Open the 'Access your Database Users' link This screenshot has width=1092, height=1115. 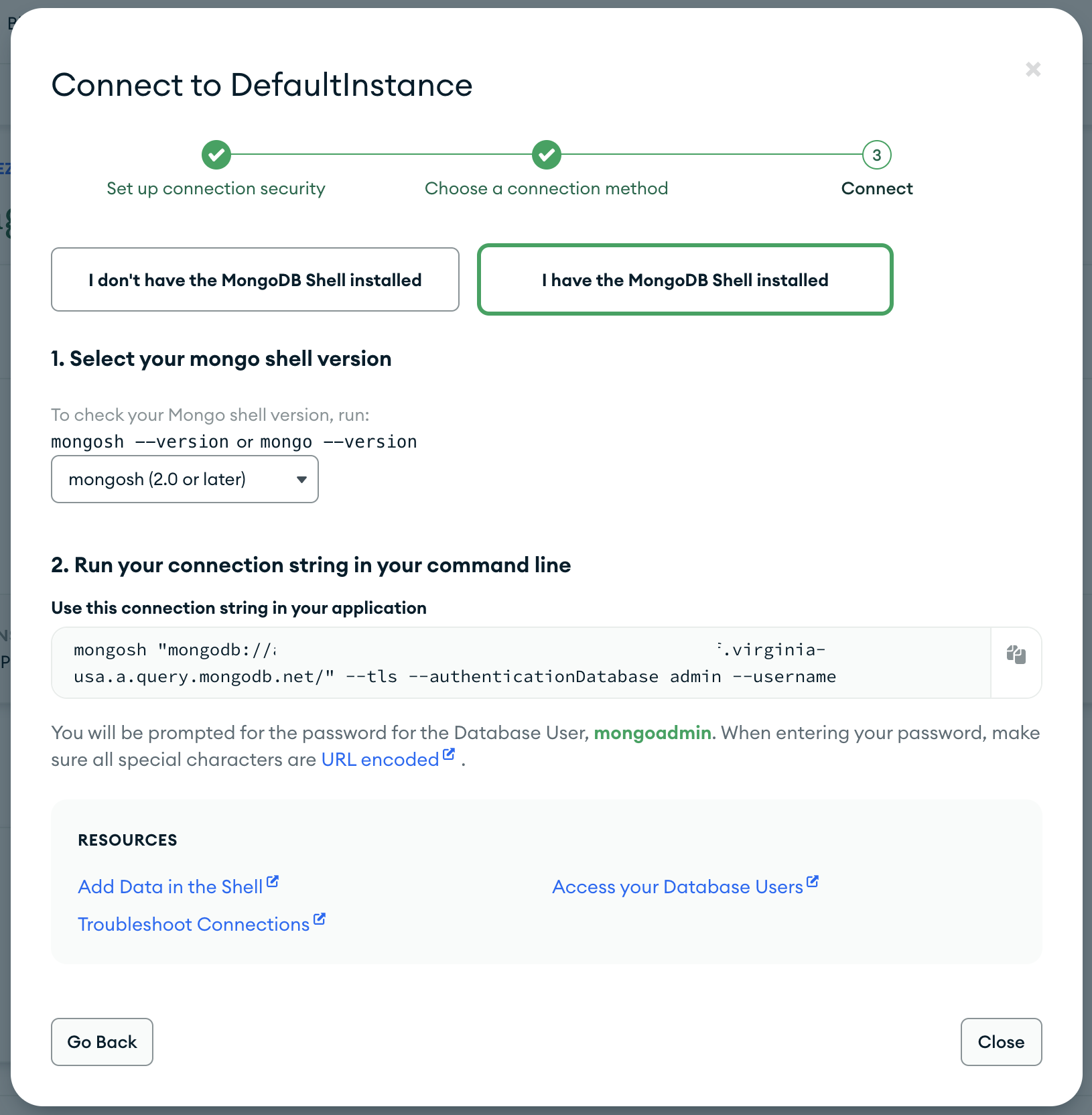click(685, 887)
